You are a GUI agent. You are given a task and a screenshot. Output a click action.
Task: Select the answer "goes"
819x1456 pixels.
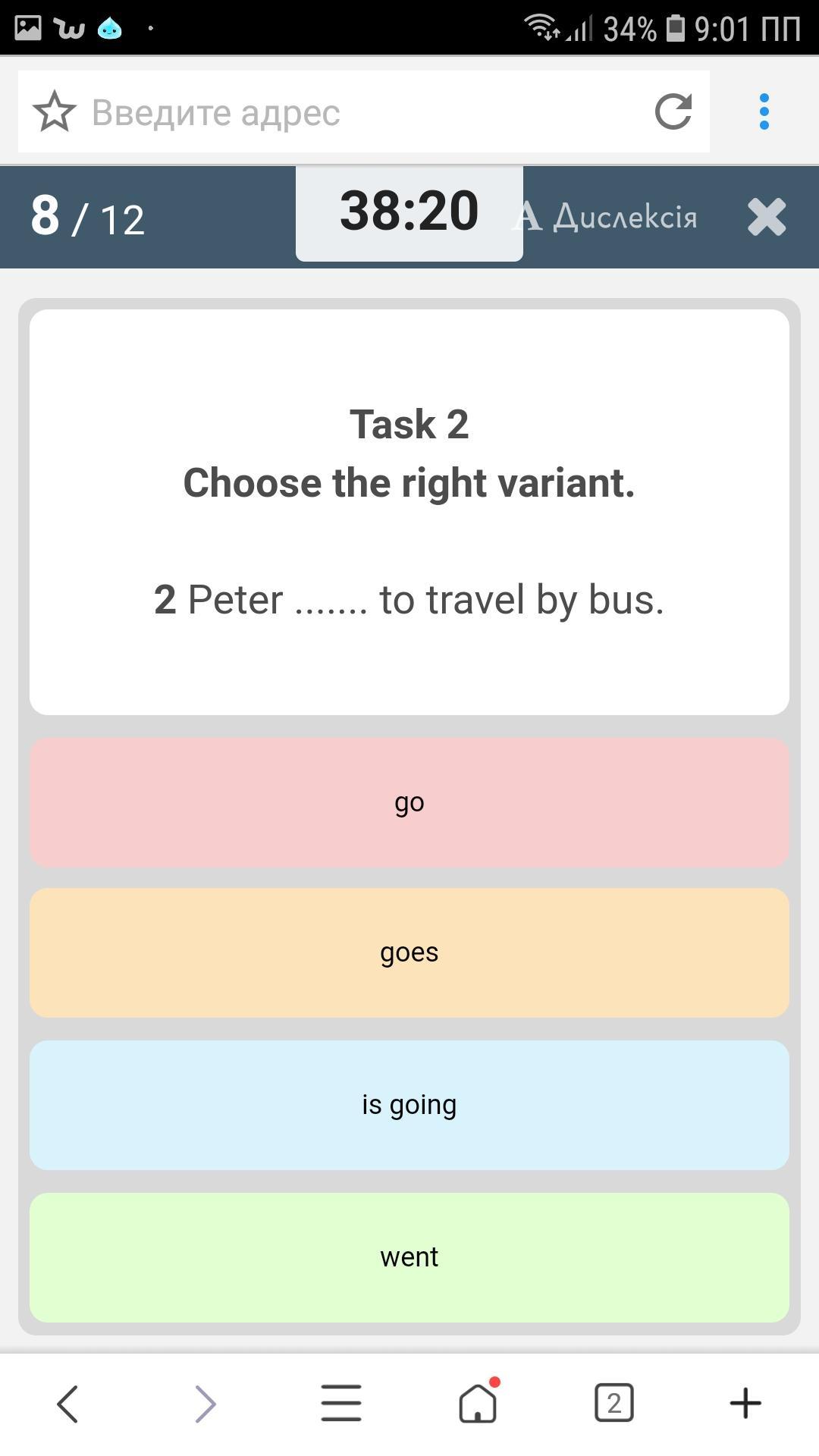click(x=409, y=952)
